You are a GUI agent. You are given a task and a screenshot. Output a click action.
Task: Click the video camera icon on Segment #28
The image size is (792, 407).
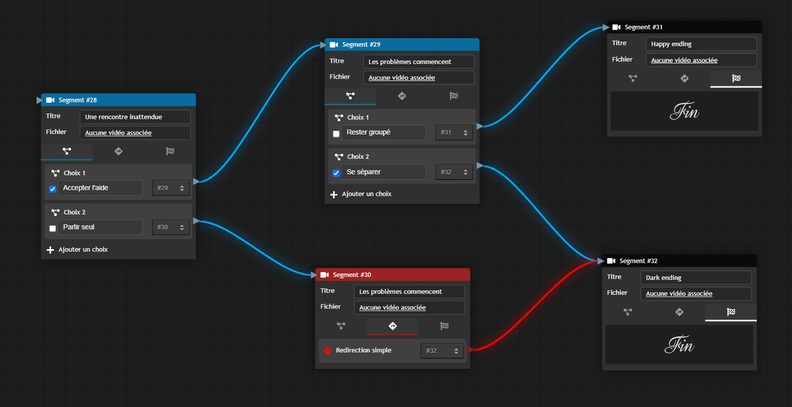click(x=51, y=100)
